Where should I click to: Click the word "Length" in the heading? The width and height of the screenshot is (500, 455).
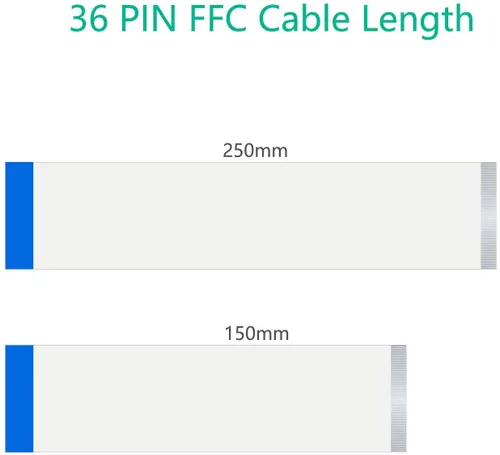click(x=418, y=21)
